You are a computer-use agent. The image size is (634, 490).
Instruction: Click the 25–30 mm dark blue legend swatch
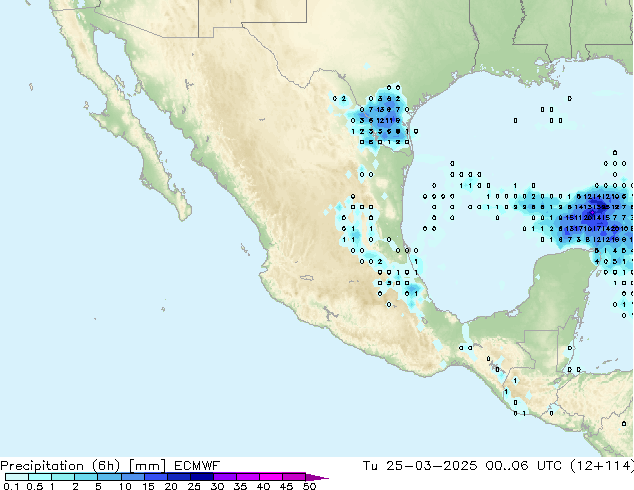(x=201, y=477)
